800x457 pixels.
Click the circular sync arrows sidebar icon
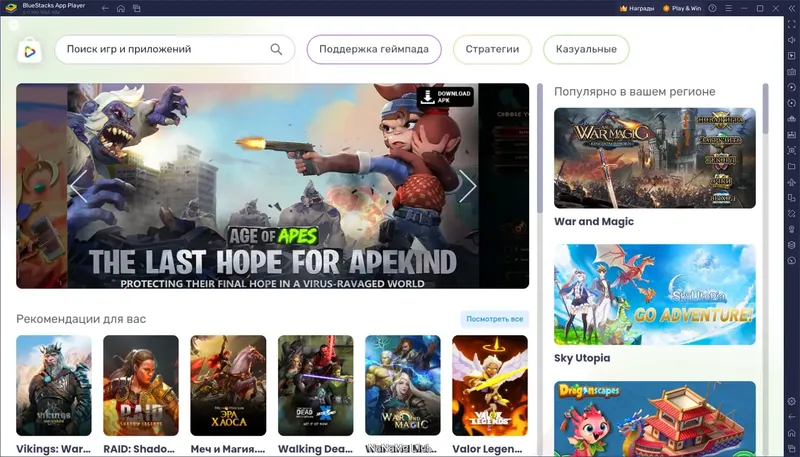point(791,103)
